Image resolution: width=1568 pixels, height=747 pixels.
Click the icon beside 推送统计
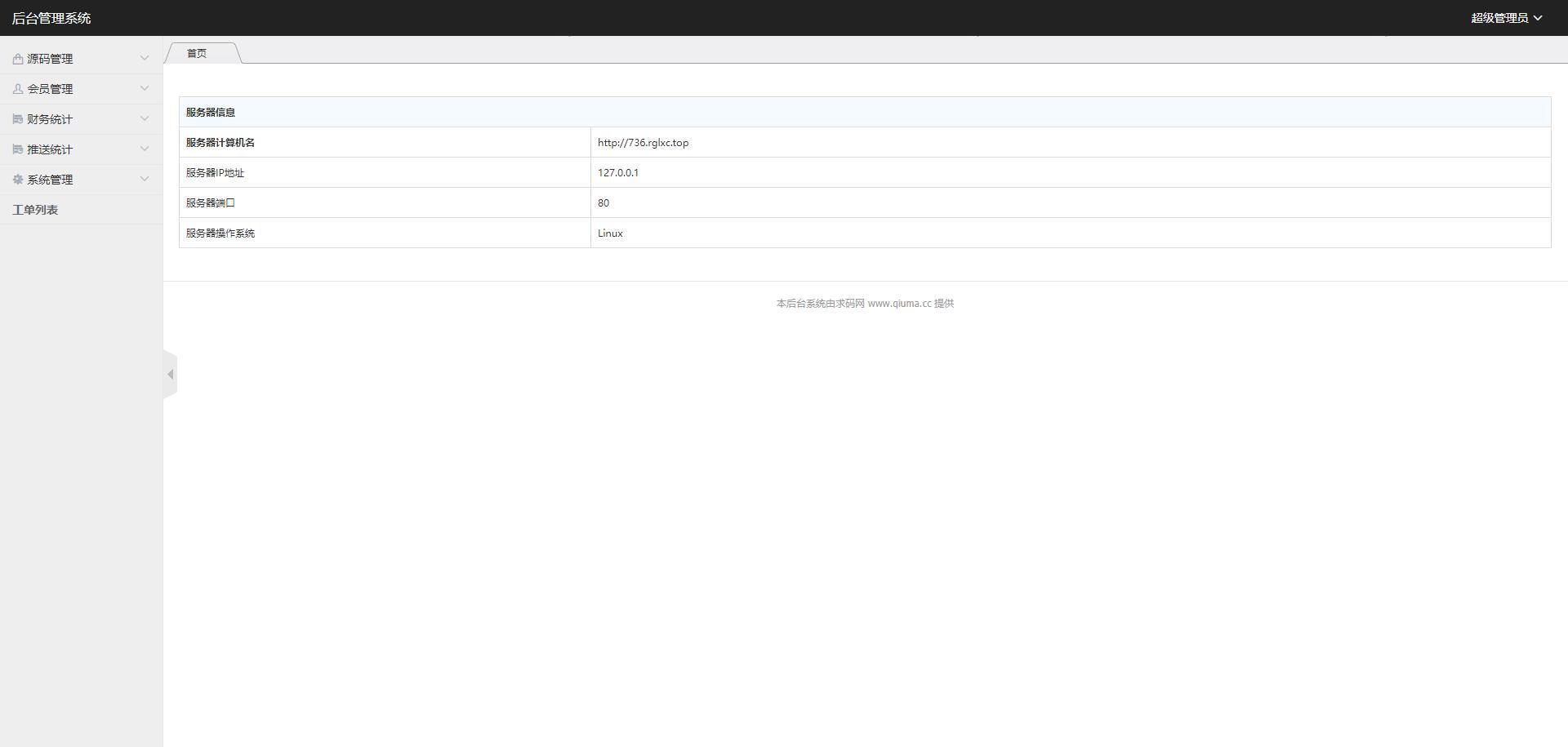pos(18,149)
